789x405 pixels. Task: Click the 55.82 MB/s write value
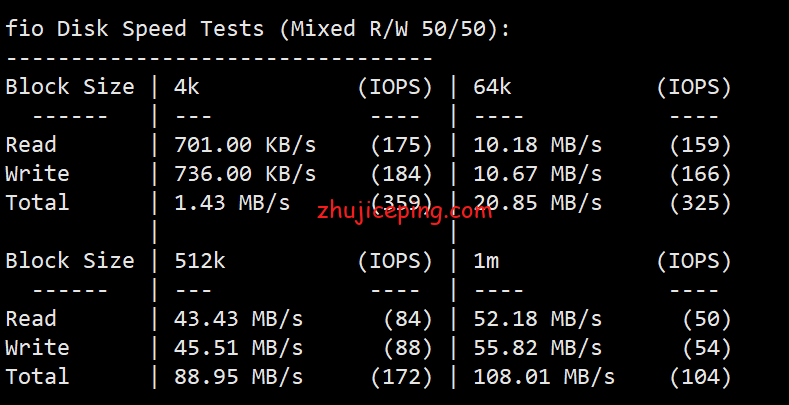[537, 348]
